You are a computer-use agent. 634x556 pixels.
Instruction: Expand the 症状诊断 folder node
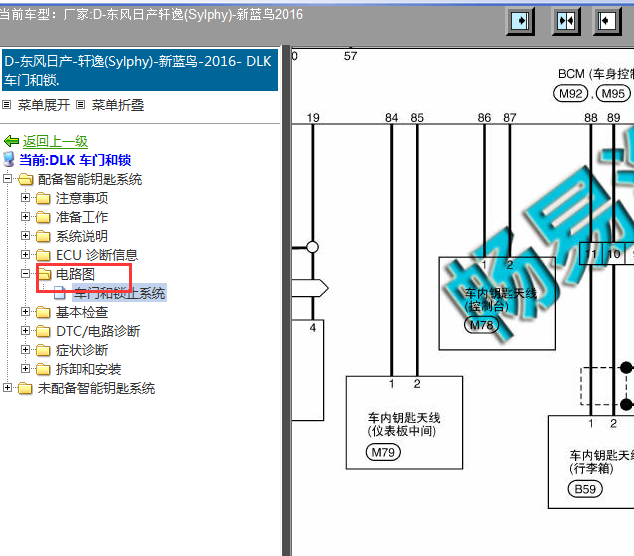(25, 350)
